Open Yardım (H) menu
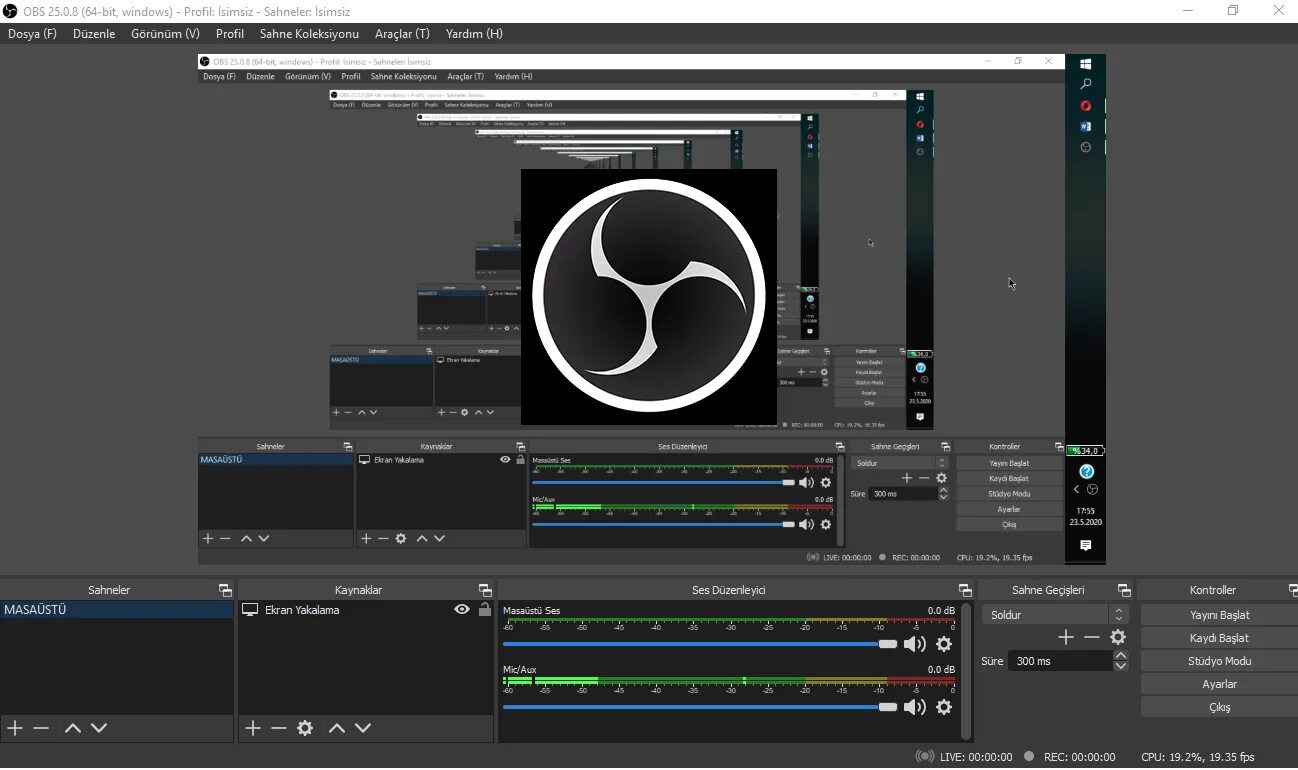This screenshot has height=770, width=1298. tap(474, 34)
